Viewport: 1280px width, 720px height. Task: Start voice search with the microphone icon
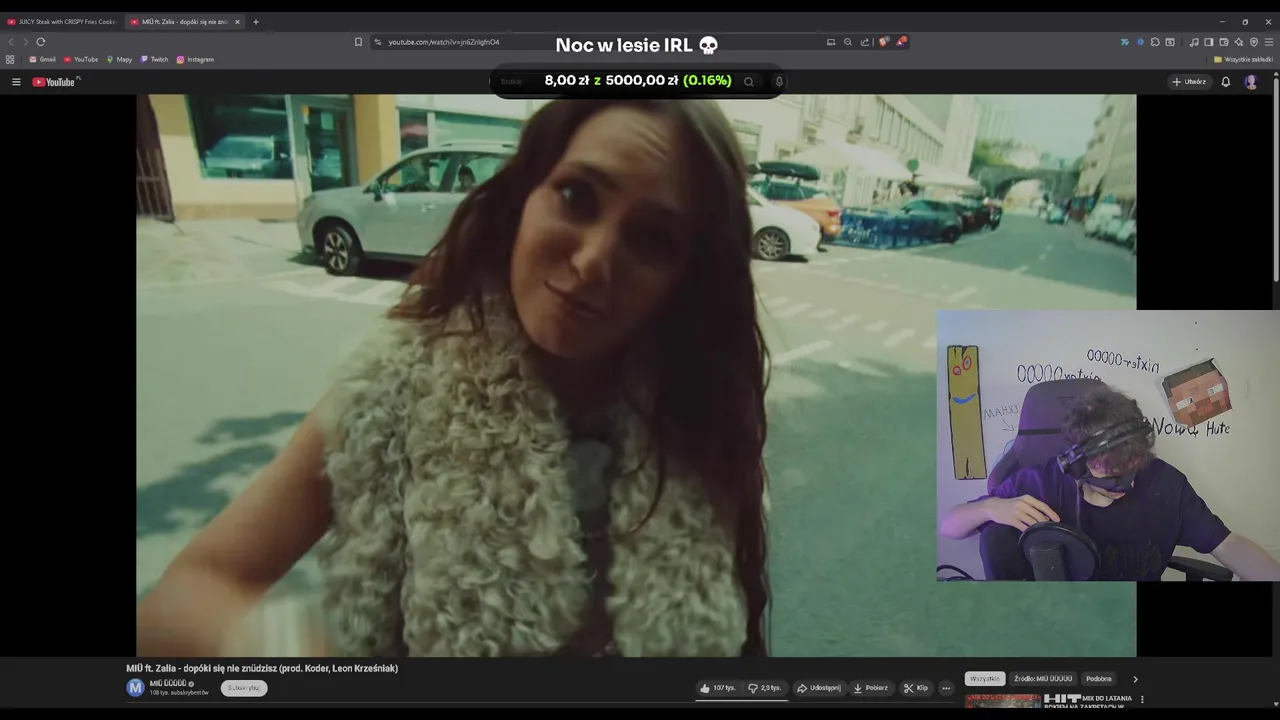click(x=779, y=82)
